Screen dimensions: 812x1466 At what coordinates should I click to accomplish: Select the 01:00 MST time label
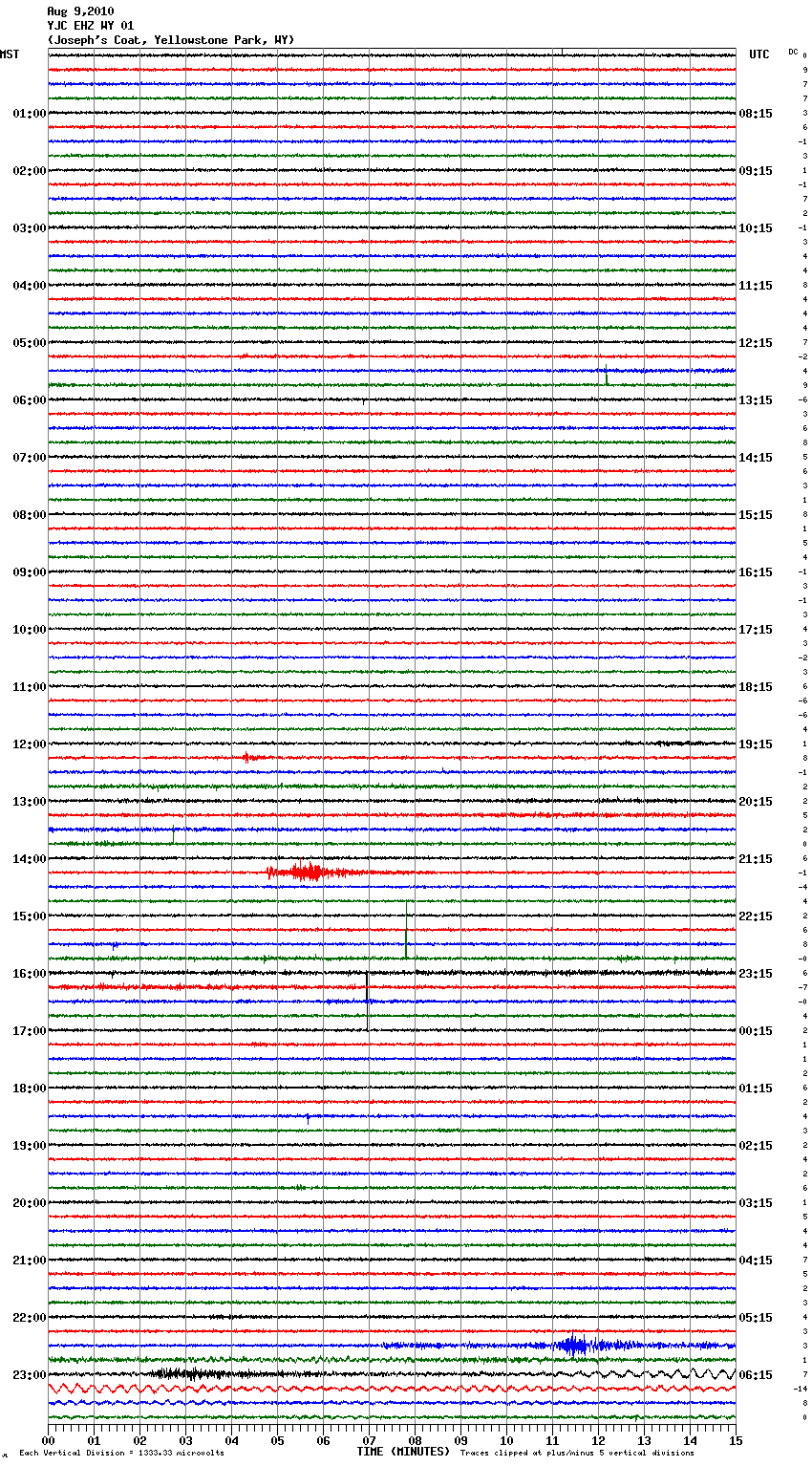tap(30, 114)
